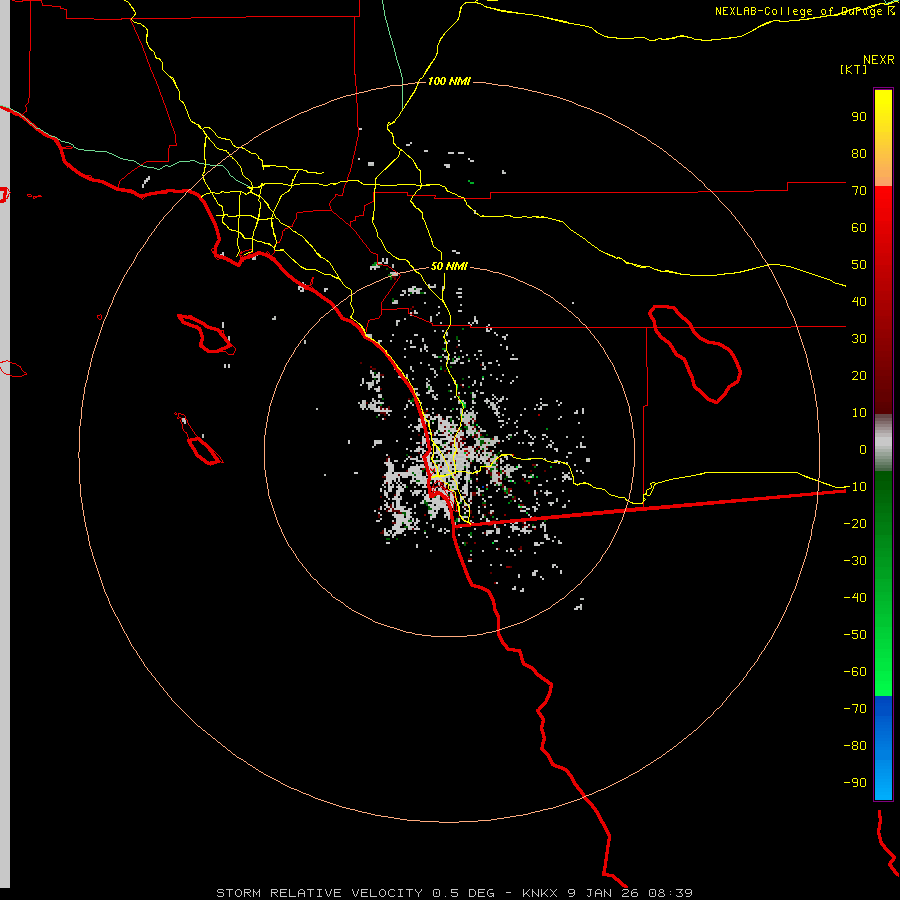Click the -50 value on the velocity scale
This screenshot has width=900, height=900.
click(855, 635)
